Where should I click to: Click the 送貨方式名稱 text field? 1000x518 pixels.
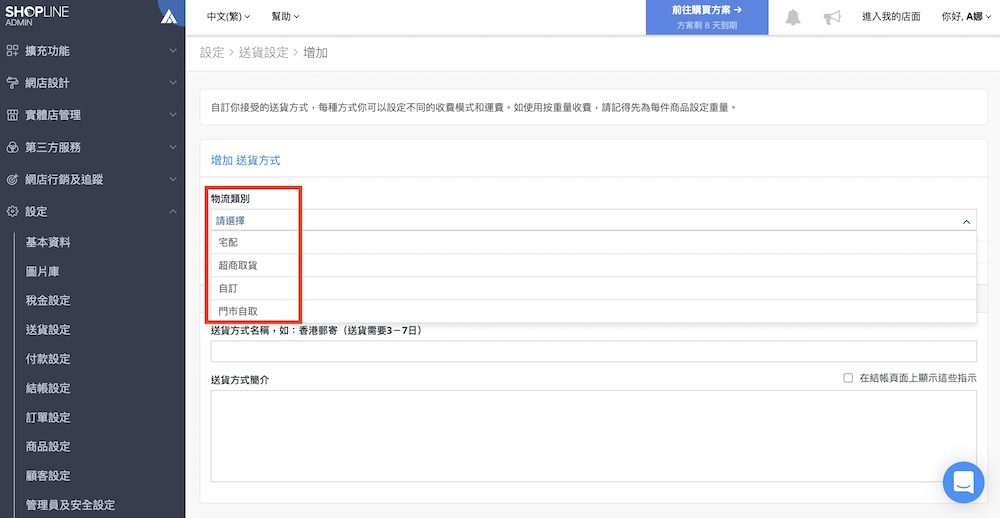tap(593, 351)
